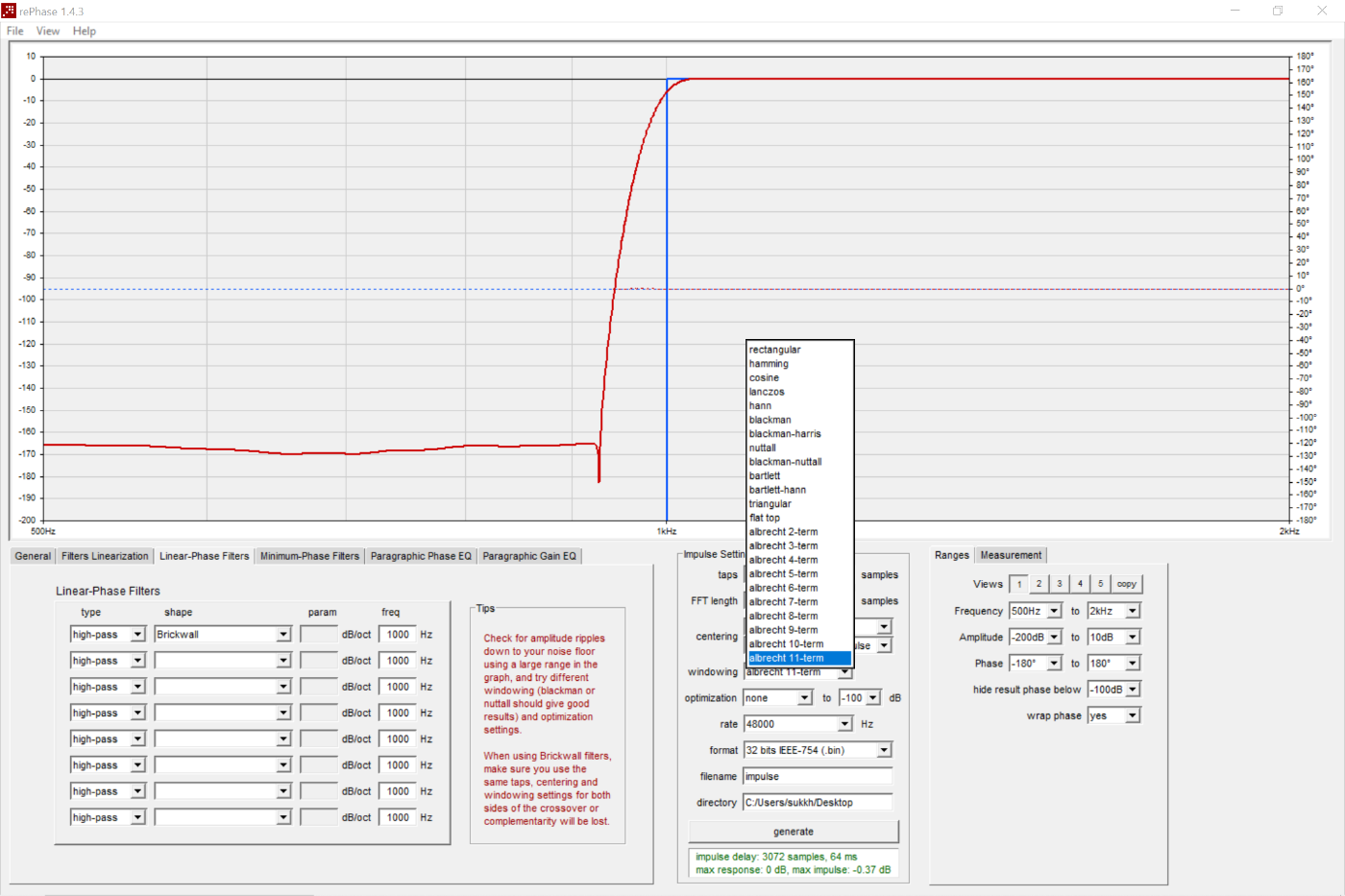Open the wrap phase dropdown
Viewport: 1345px width, 896px height.
pyautogui.click(x=1133, y=715)
